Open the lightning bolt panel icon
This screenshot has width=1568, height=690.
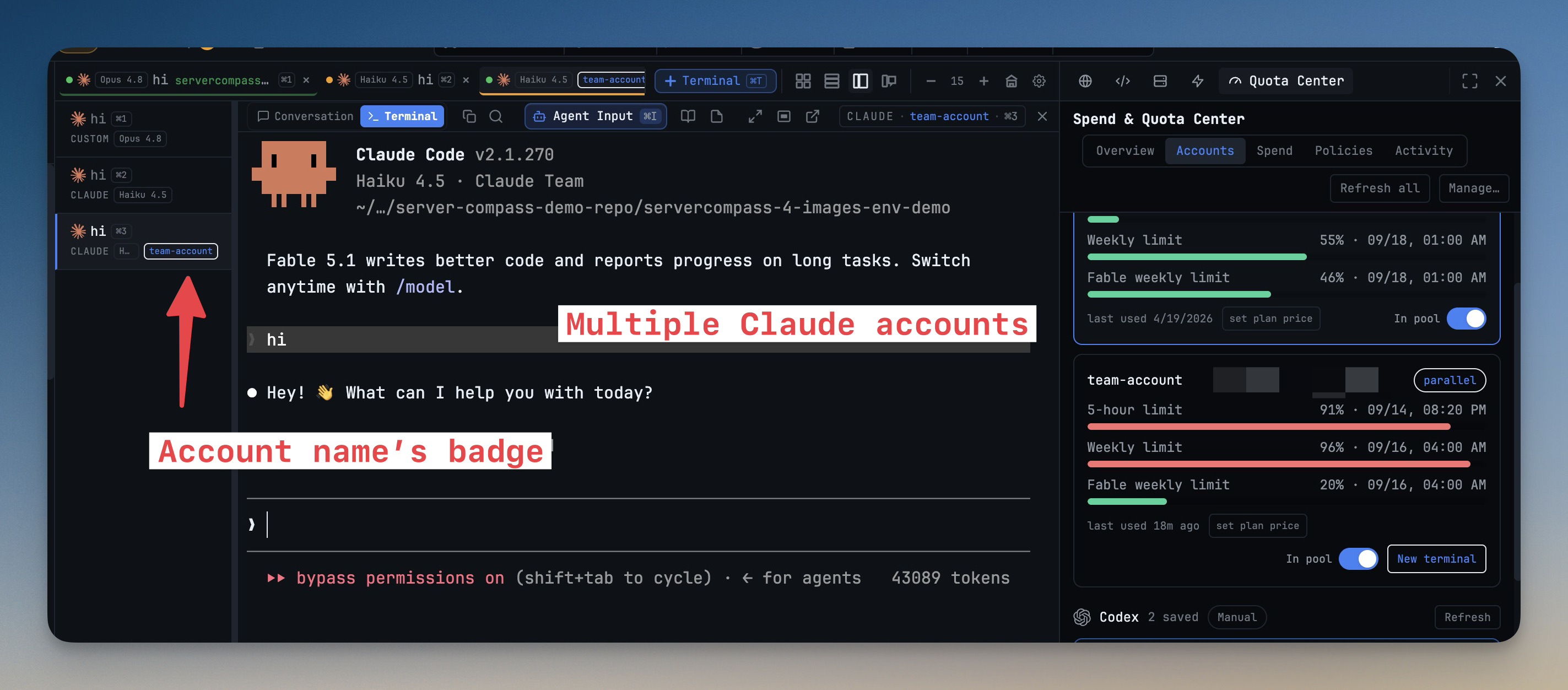(1197, 81)
